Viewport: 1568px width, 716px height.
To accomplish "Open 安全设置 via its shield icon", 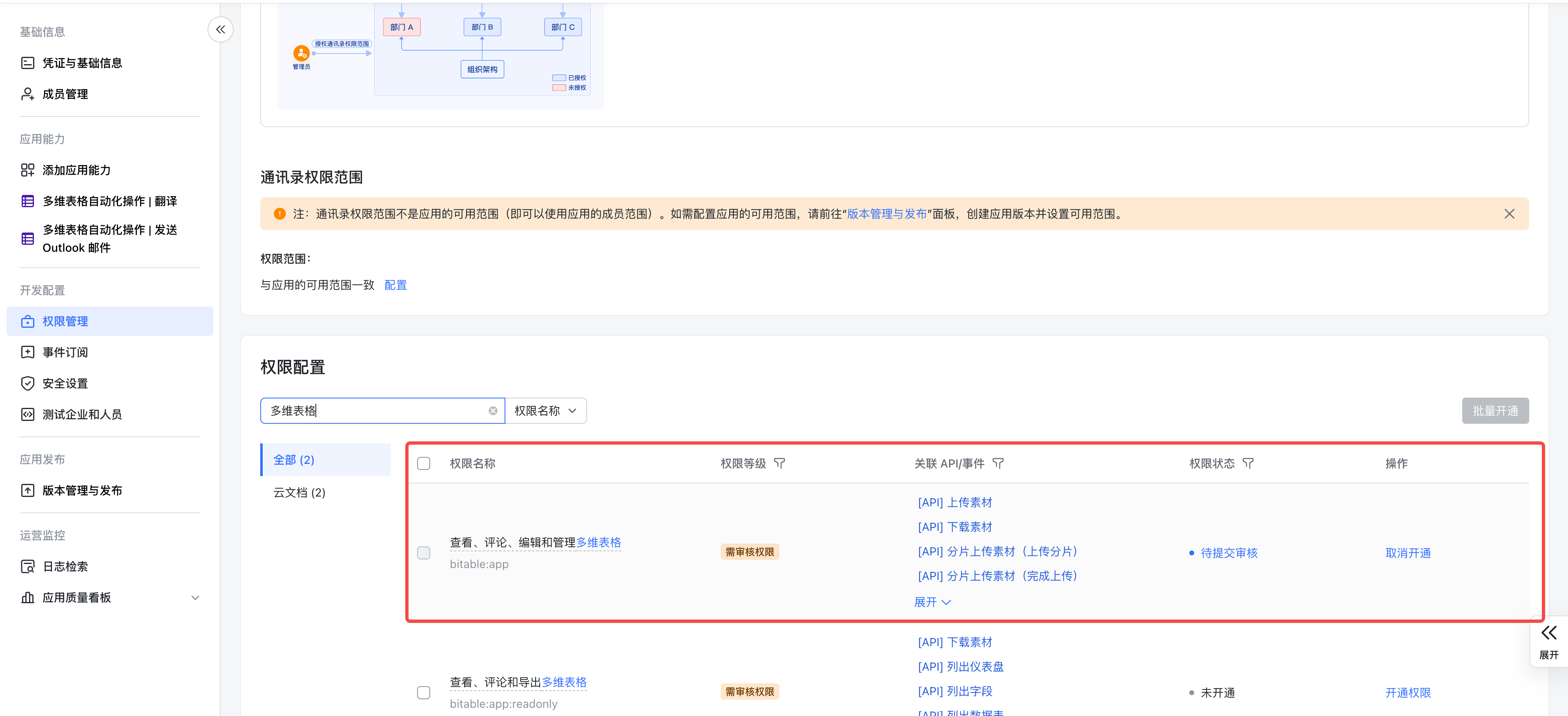I will (27, 383).
